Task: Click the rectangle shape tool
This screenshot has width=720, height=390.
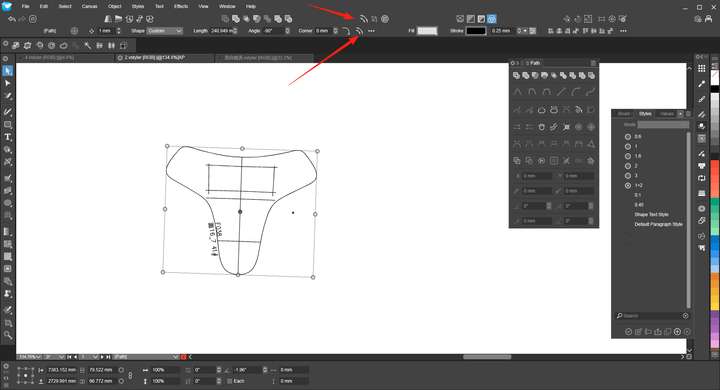Action: [x=8, y=124]
